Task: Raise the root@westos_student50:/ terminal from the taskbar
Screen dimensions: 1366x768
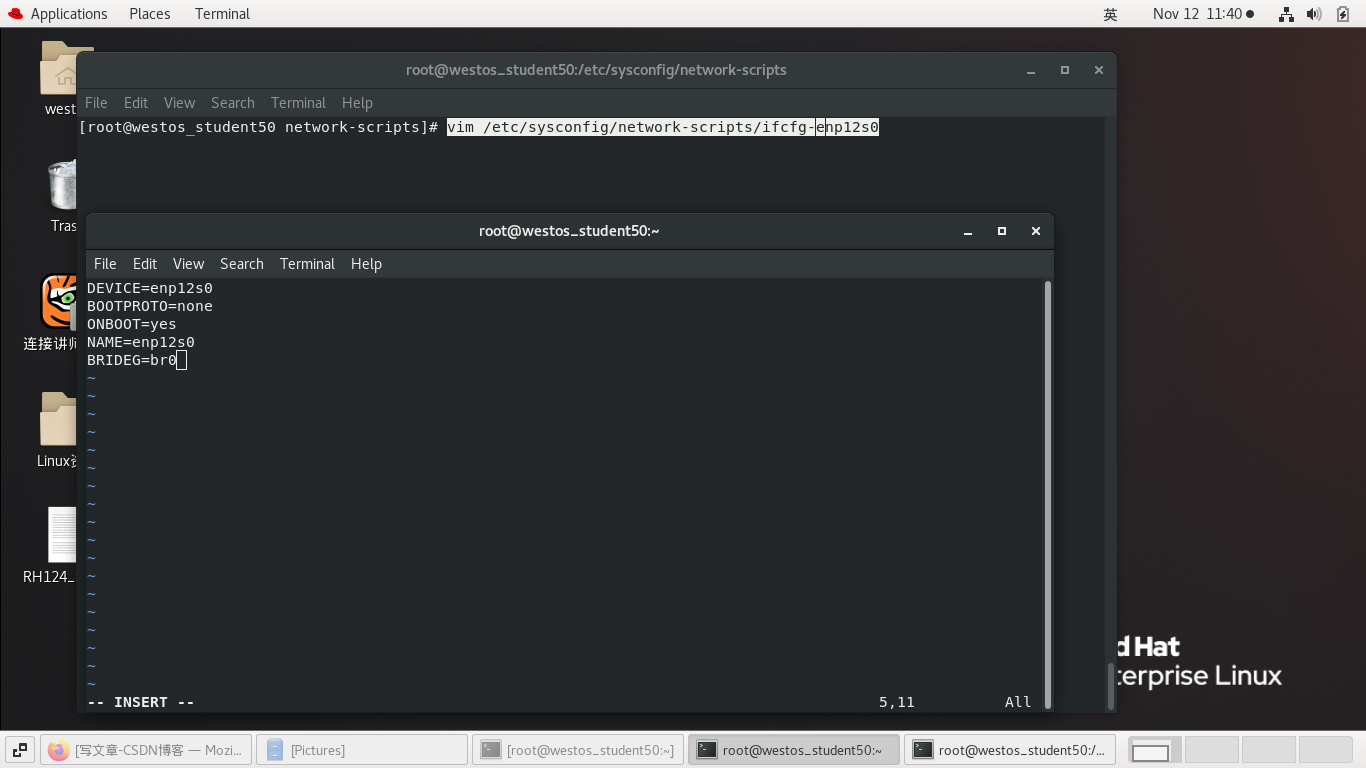Action: click(1010, 749)
